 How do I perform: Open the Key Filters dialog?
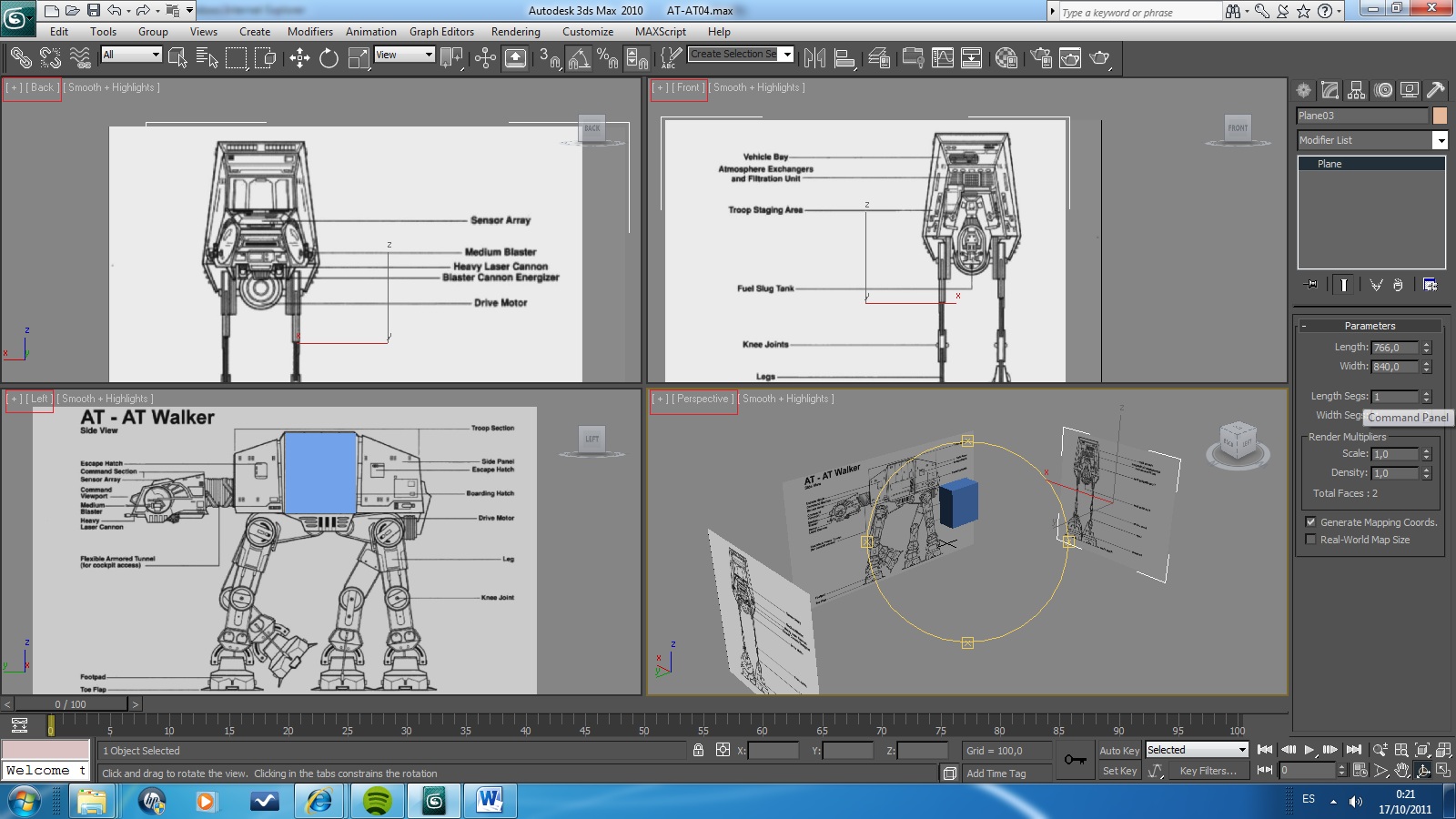tap(1208, 771)
